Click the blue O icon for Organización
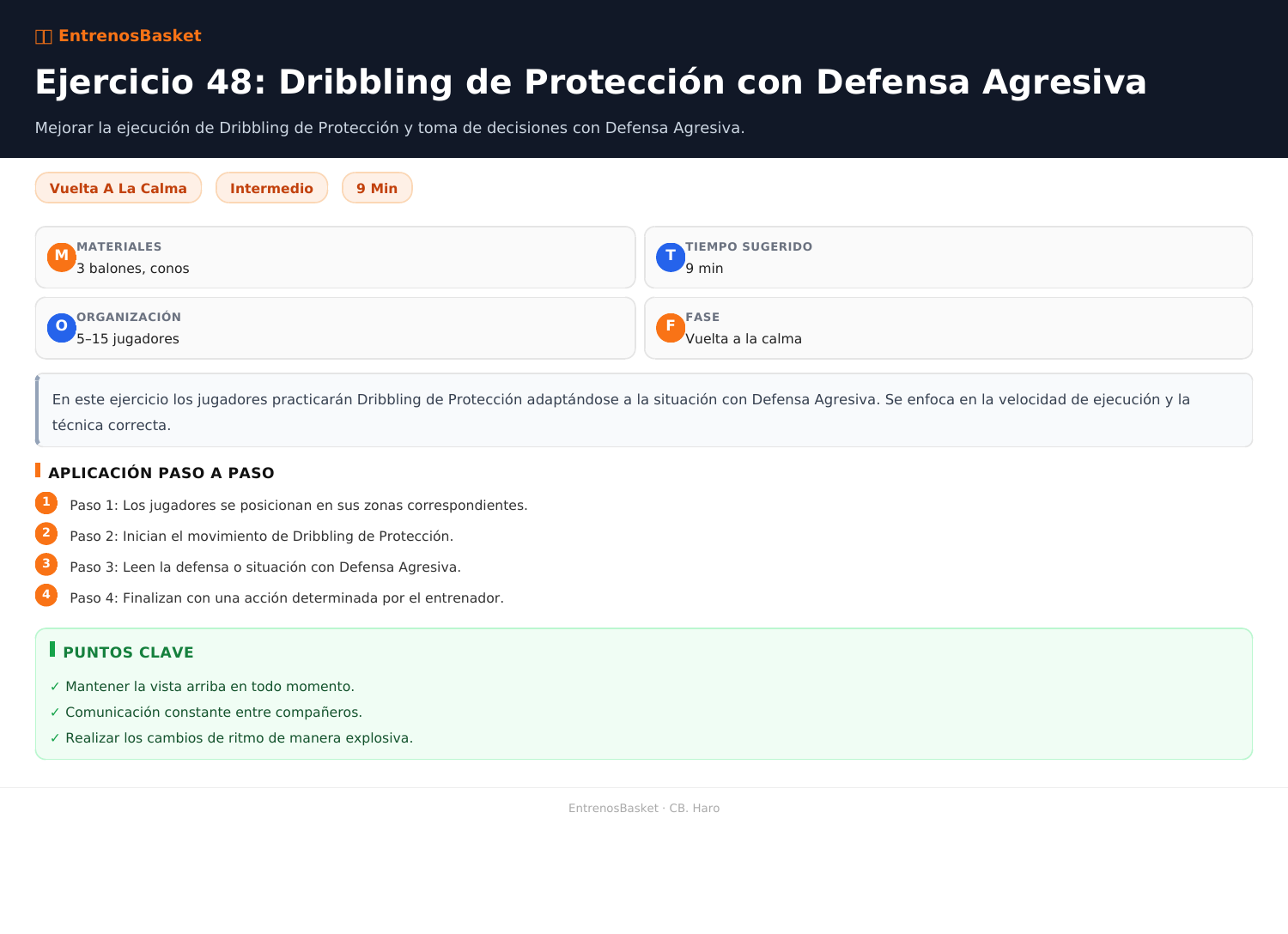Viewport: 1288px width, 934px height. [x=62, y=327]
